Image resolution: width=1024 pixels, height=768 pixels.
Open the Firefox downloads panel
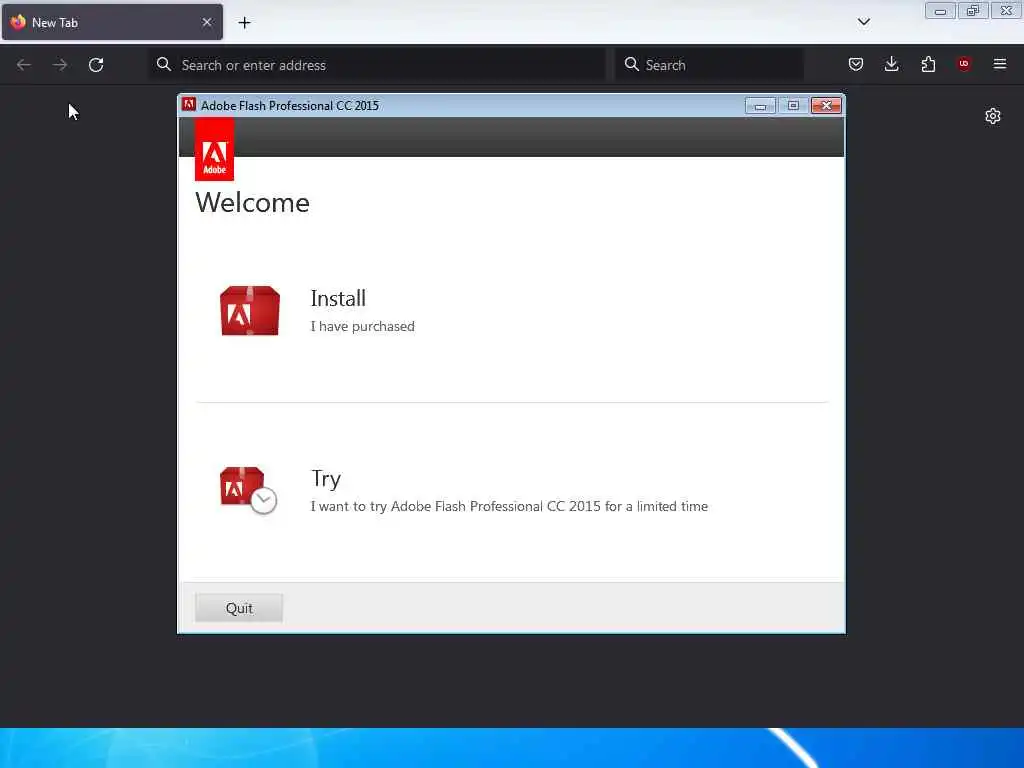point(891,64)
